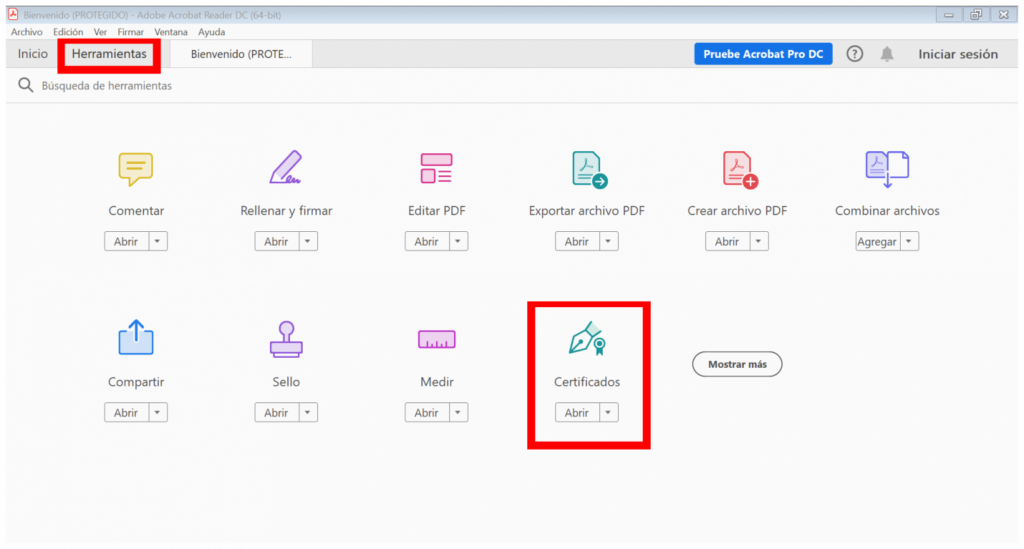The image size is (1024, 549).
Task: Click the notifications bell icon
Action: (x=887, y=54)
